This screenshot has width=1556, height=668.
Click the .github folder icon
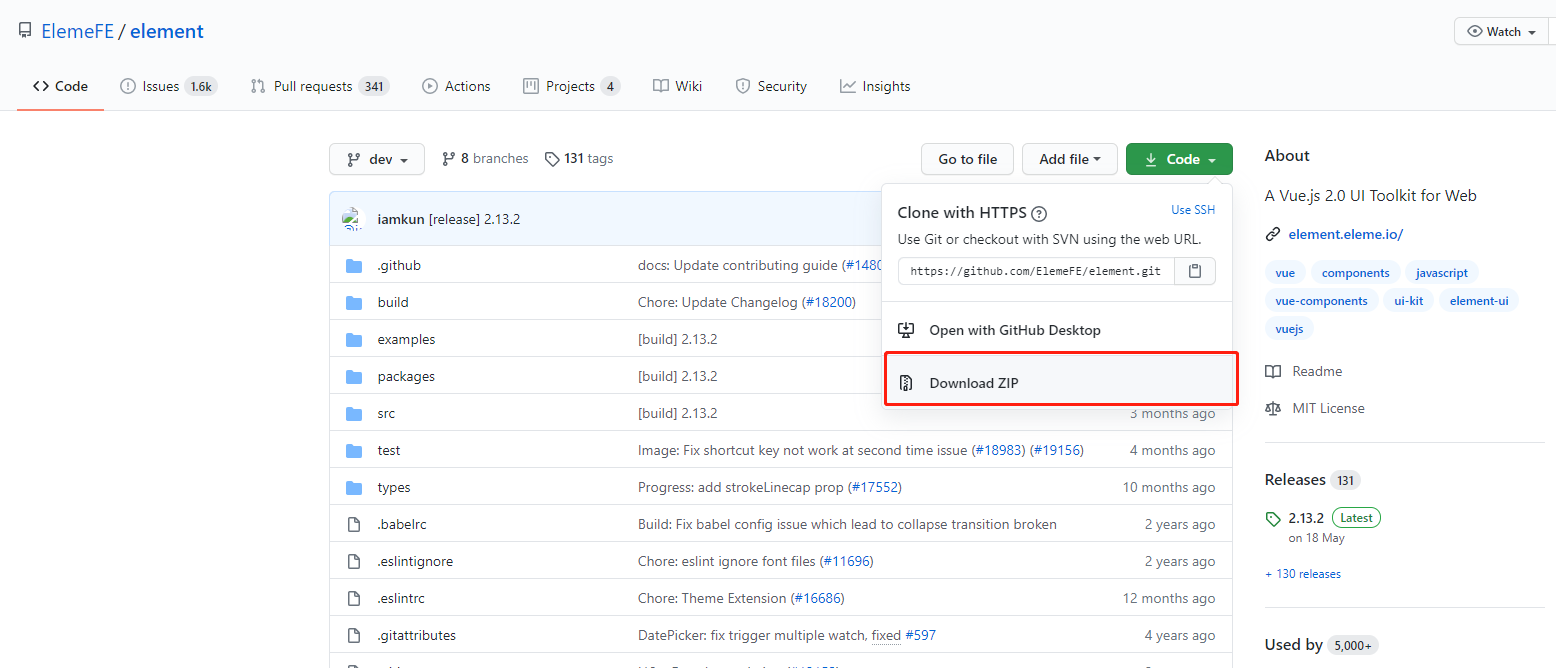(353, 265)
